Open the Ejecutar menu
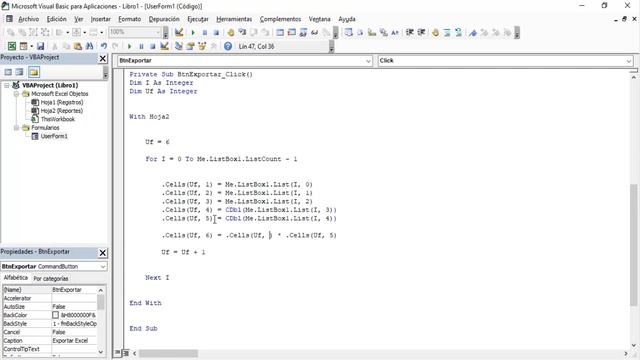 (198, 19)
